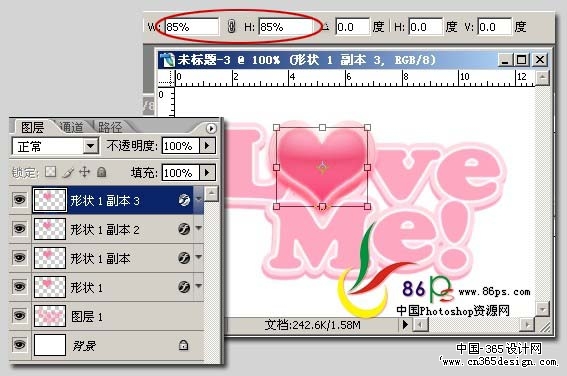Switch to the 路径 tab
Viewport: 567px width, 376px height.
(110, 127)
